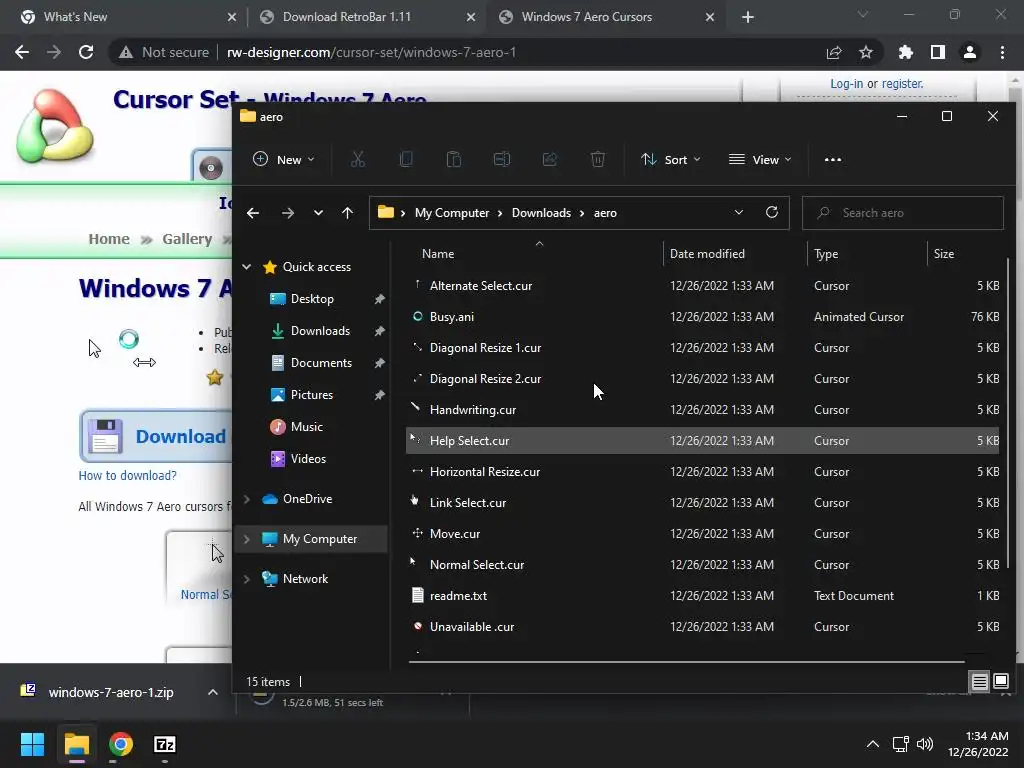The width and height of the screenshot is (1024, 768).
Task: Open the Sort dropdown
Action: [x=671, y=159]
